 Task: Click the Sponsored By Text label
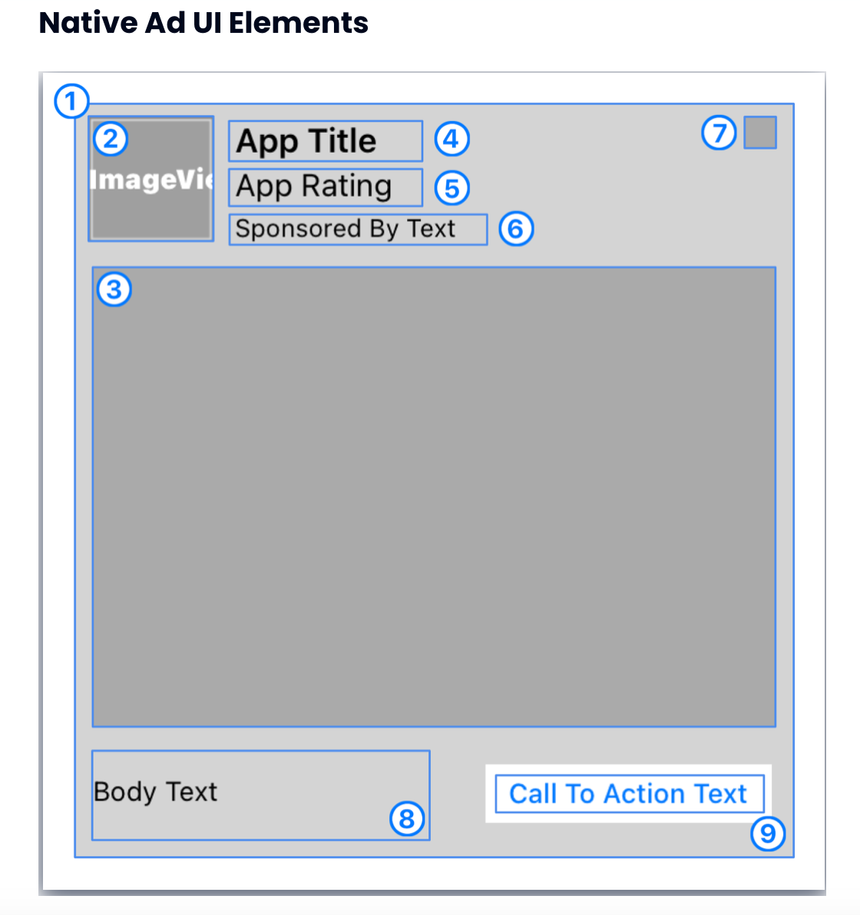[x=358, y=229]
